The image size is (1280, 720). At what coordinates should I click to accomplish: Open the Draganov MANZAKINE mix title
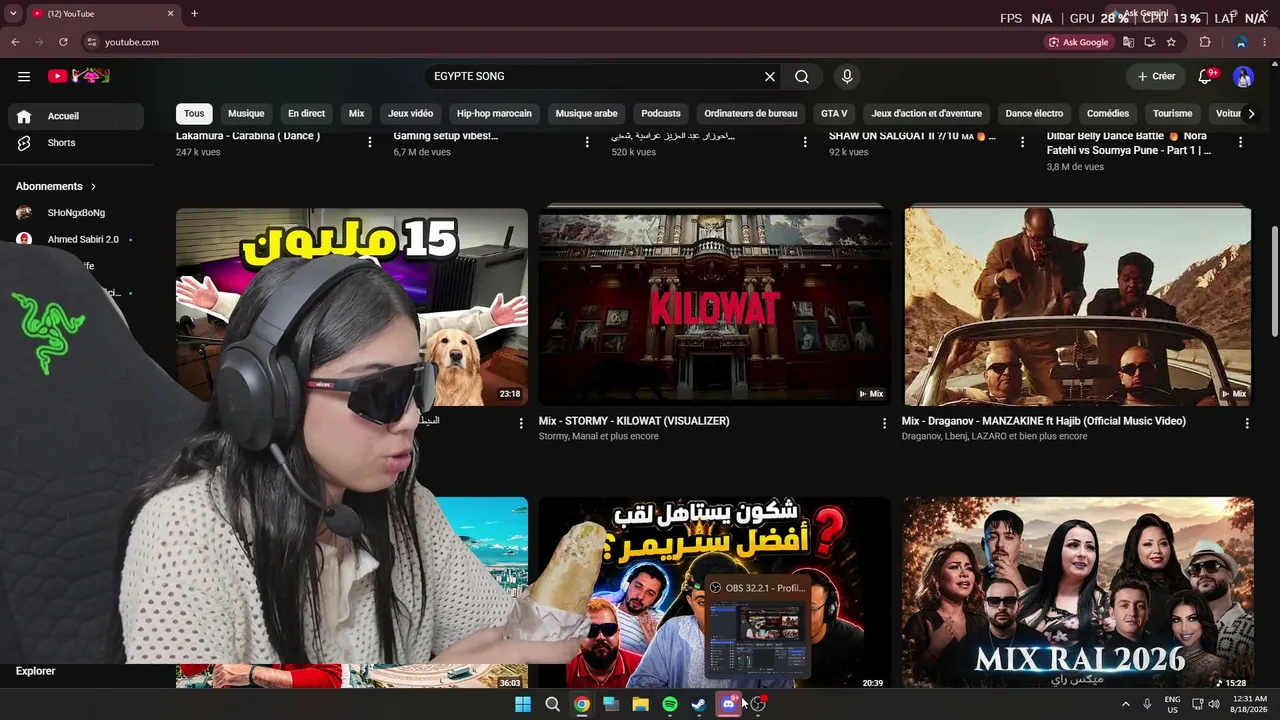(1044, 421)
